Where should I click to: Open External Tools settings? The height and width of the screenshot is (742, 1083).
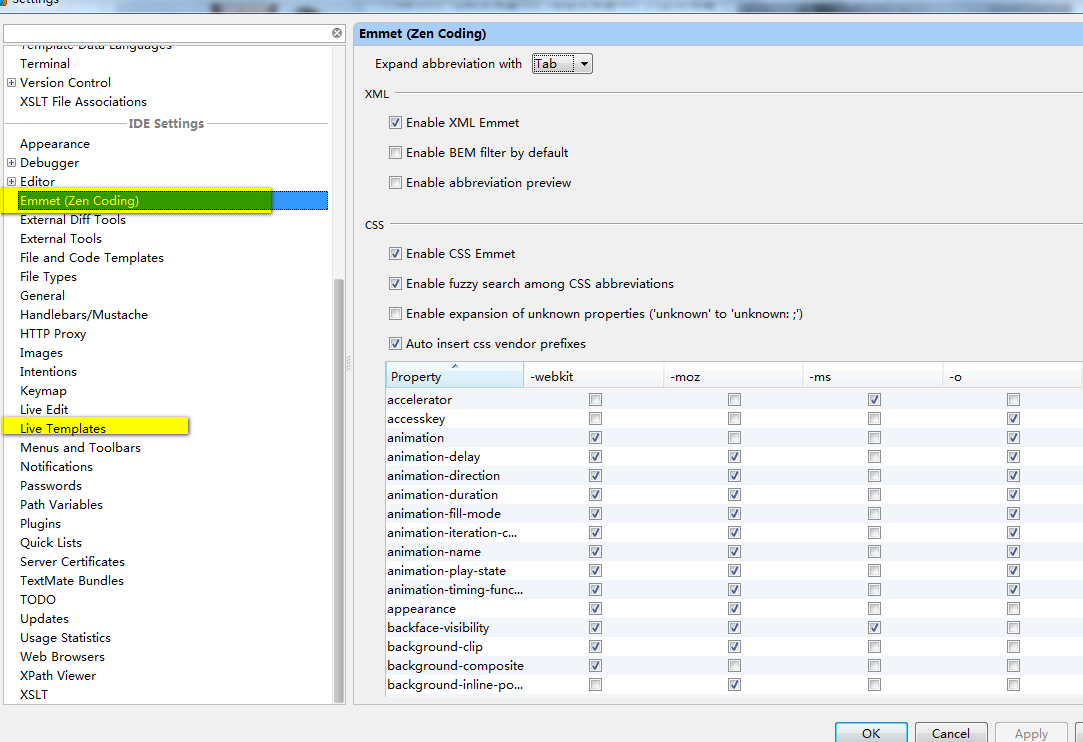61,238
